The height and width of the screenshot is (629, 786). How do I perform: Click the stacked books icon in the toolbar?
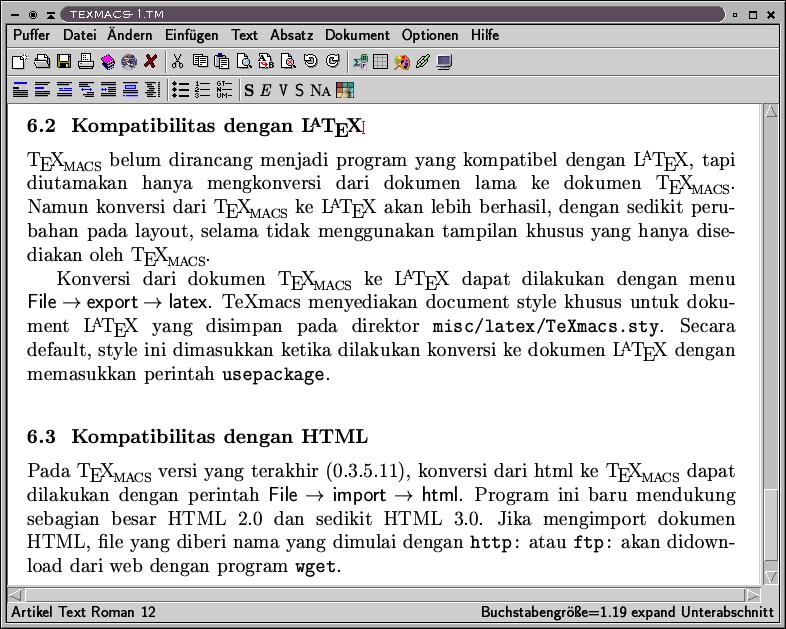point(108,62)
